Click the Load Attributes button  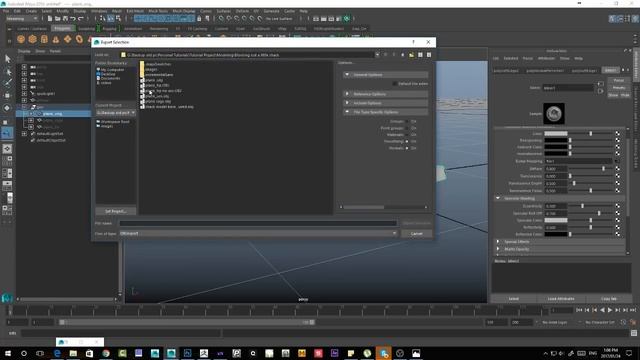[x=560, y=299]
